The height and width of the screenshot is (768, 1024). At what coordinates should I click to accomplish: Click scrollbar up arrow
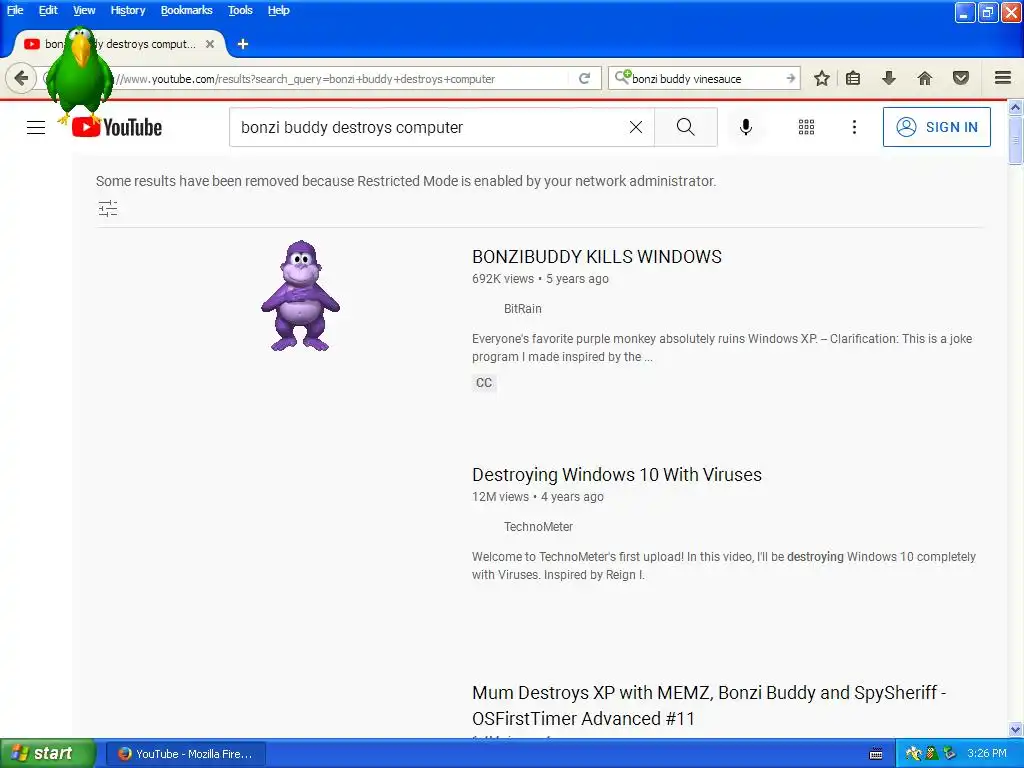coord(1016,106)
